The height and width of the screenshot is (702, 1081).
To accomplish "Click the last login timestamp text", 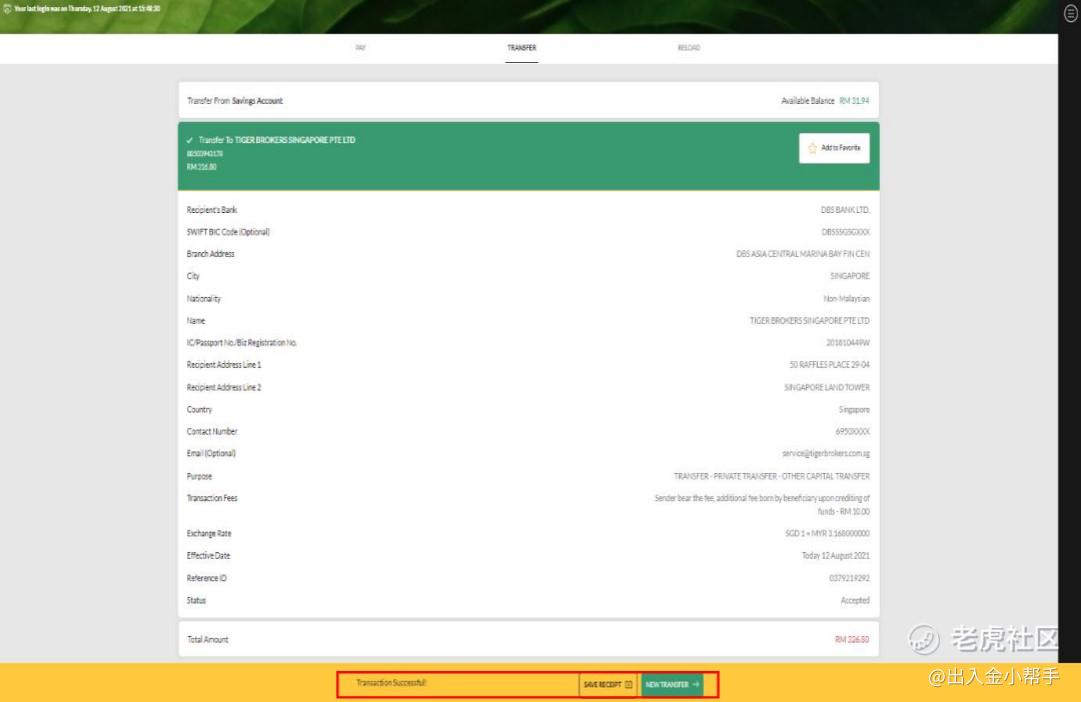I will tap(88, 9).
